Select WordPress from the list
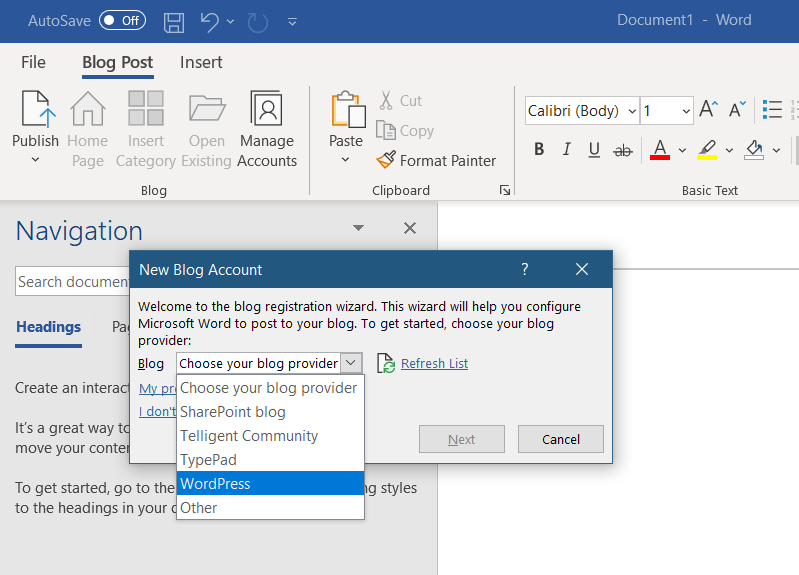This screenshot has width=799, height=575. point(270,483)
